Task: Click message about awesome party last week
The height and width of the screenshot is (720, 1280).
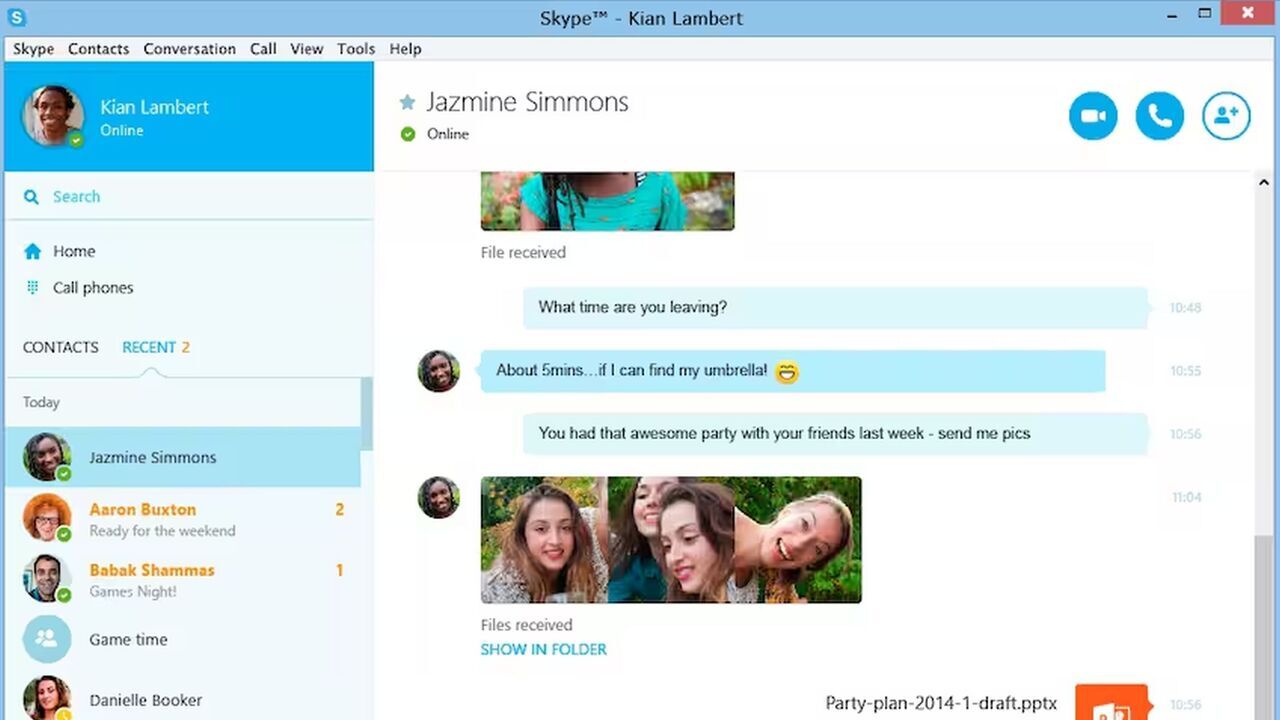Action: pos(835,434)
